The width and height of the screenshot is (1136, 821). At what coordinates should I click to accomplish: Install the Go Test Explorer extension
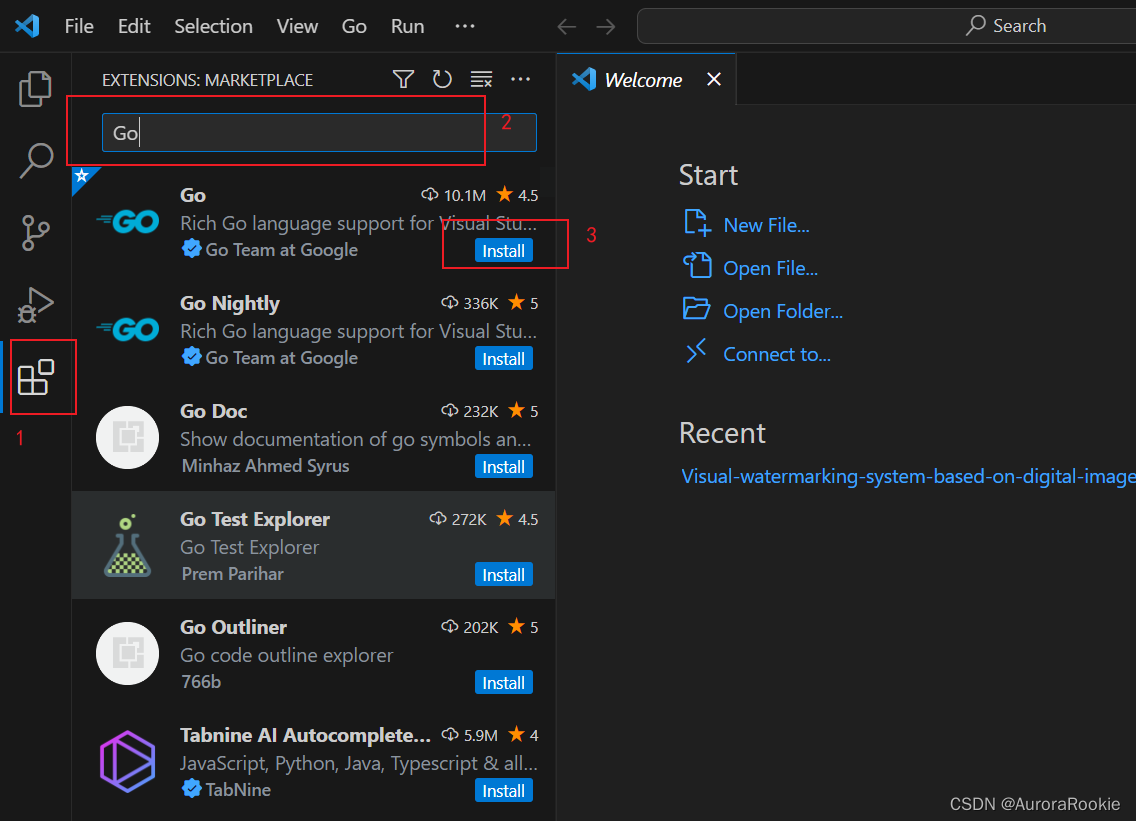click(504, 575)
